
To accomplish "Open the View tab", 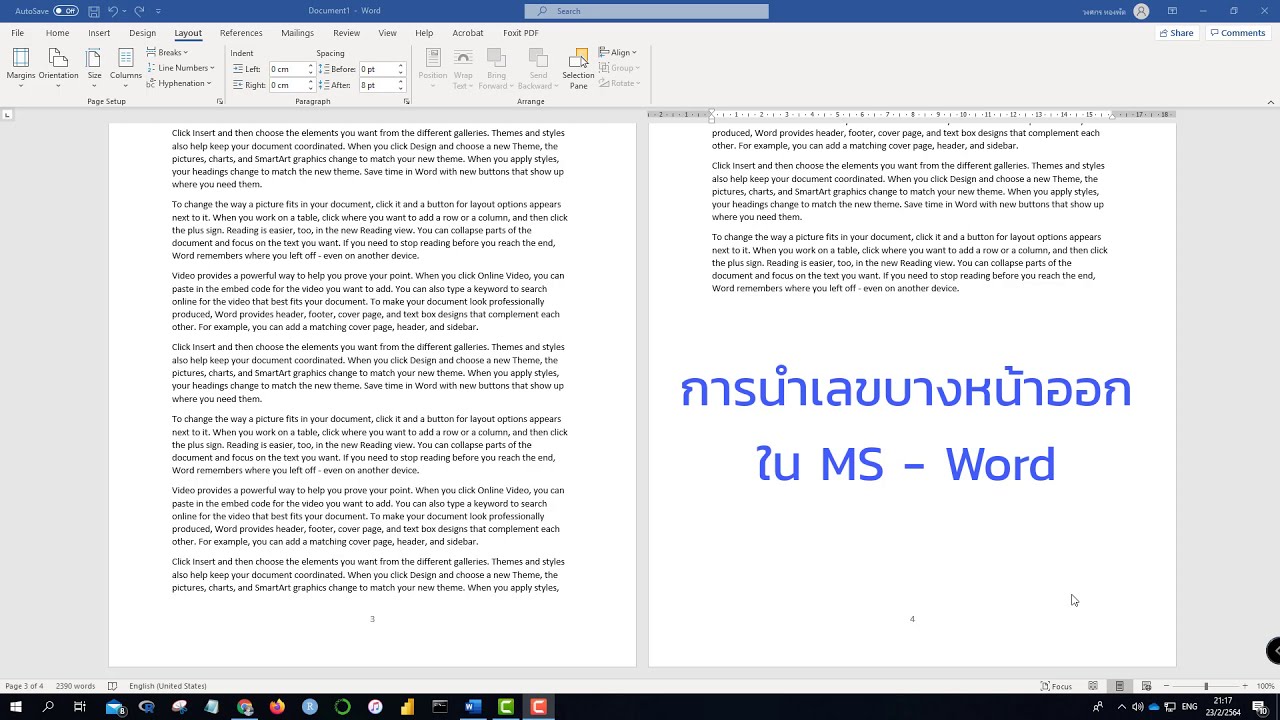I will click(x=387, y=33).
